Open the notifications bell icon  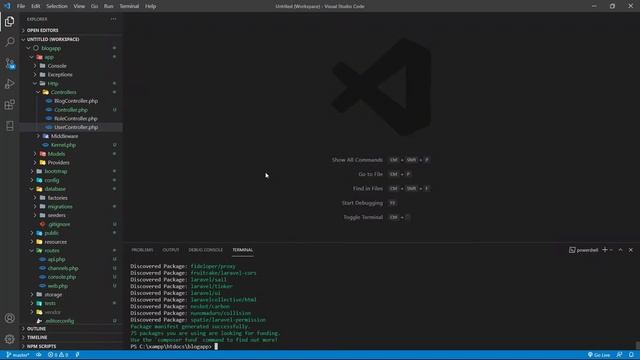pyautogui.click(x=631, y=355)
